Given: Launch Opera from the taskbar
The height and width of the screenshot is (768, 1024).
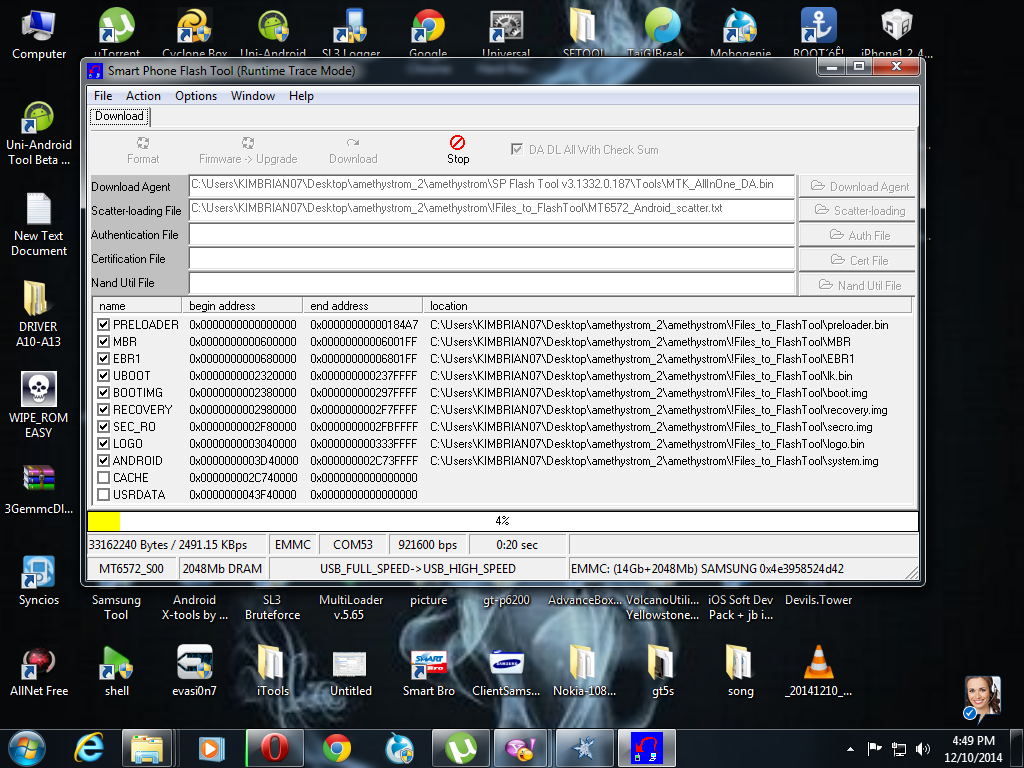Looking at the screenshot, I should (x=274, y=747).
